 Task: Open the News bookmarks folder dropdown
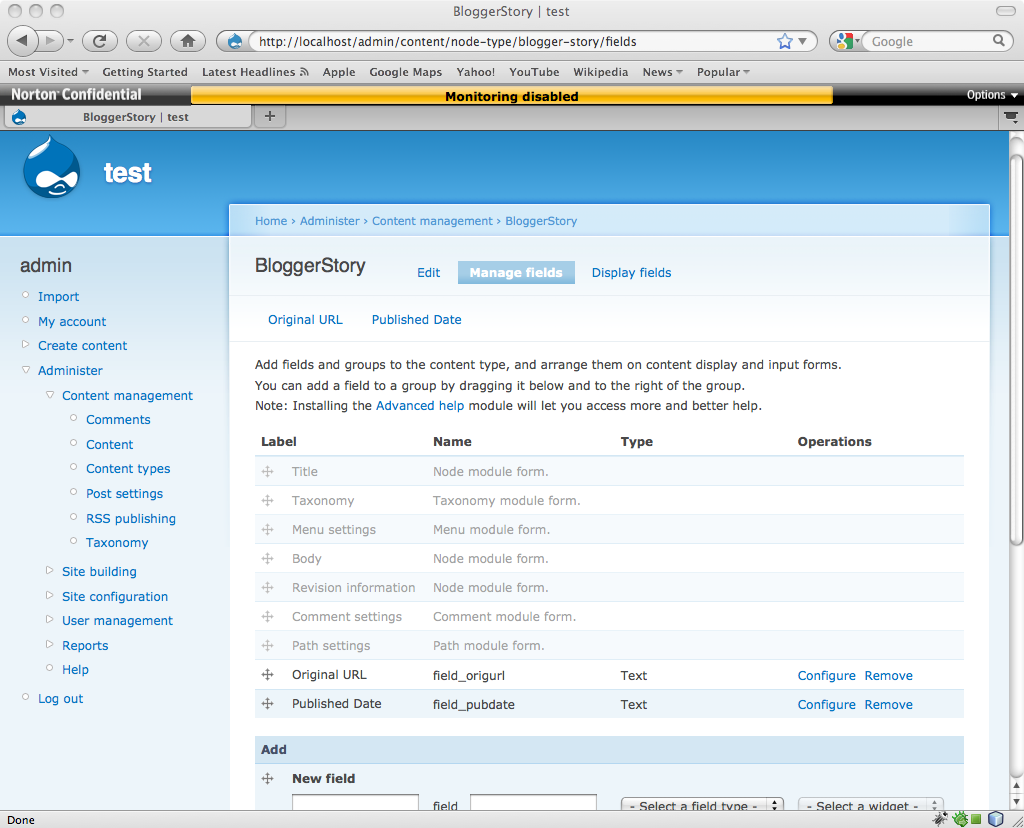click(662, 72)
